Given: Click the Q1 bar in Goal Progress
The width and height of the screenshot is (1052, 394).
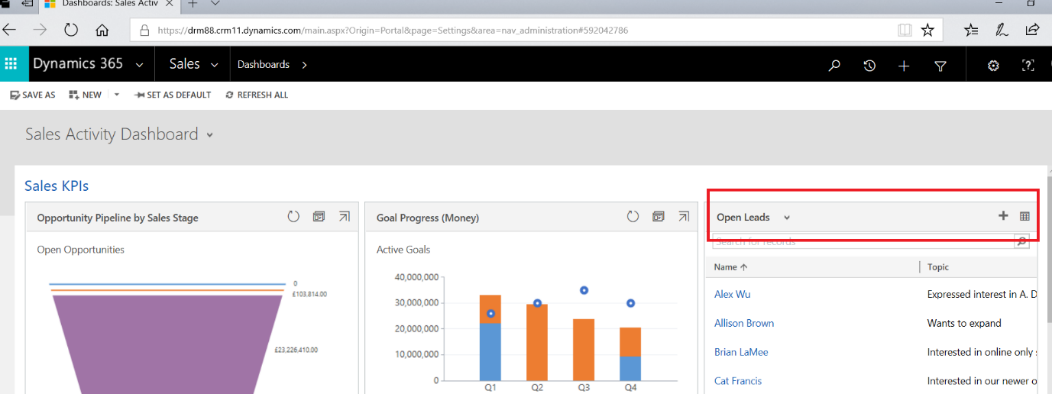Looking at the screenshot, I should (x=490, y=338).
